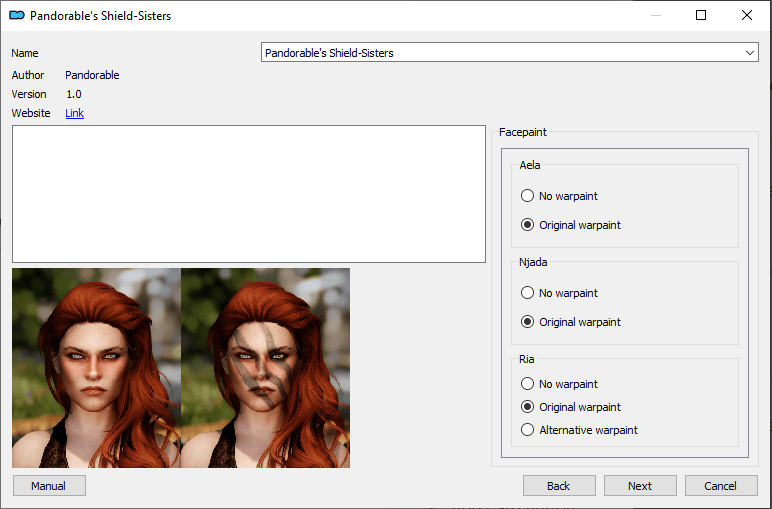Viewport: 772px width, 509px height.
Task: Open the Website Link
Action: coord(74,113)
